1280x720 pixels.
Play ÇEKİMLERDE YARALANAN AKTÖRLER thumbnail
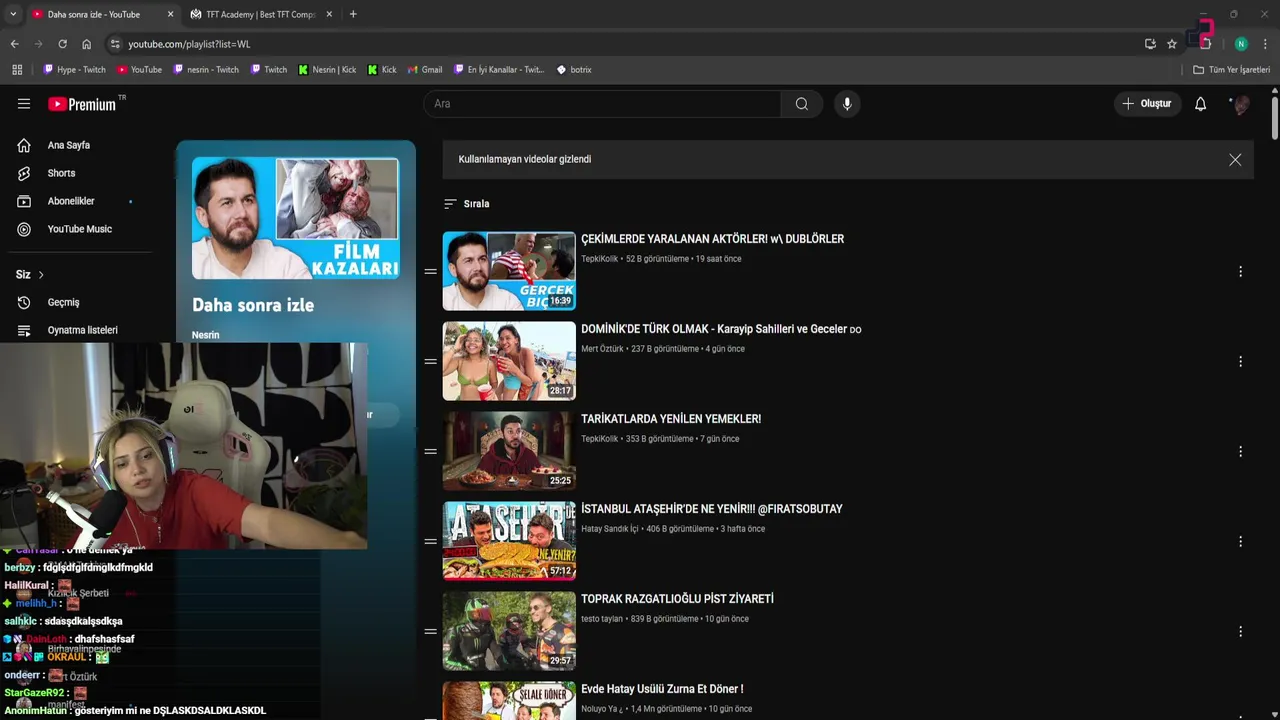[509, 271]
